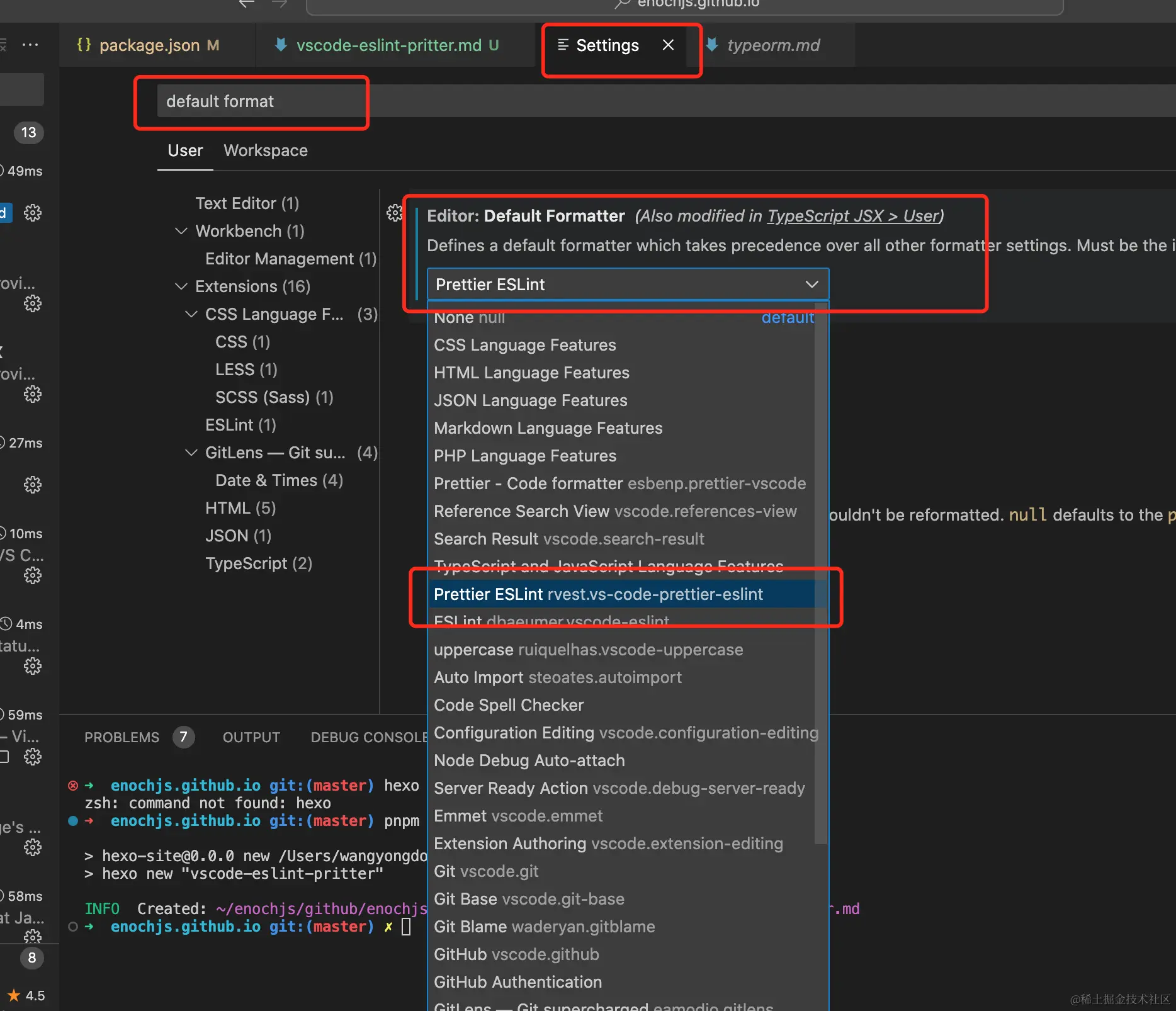
Task: Click manage gear beside 59ms Vi... entry
Action: (32, 757)
